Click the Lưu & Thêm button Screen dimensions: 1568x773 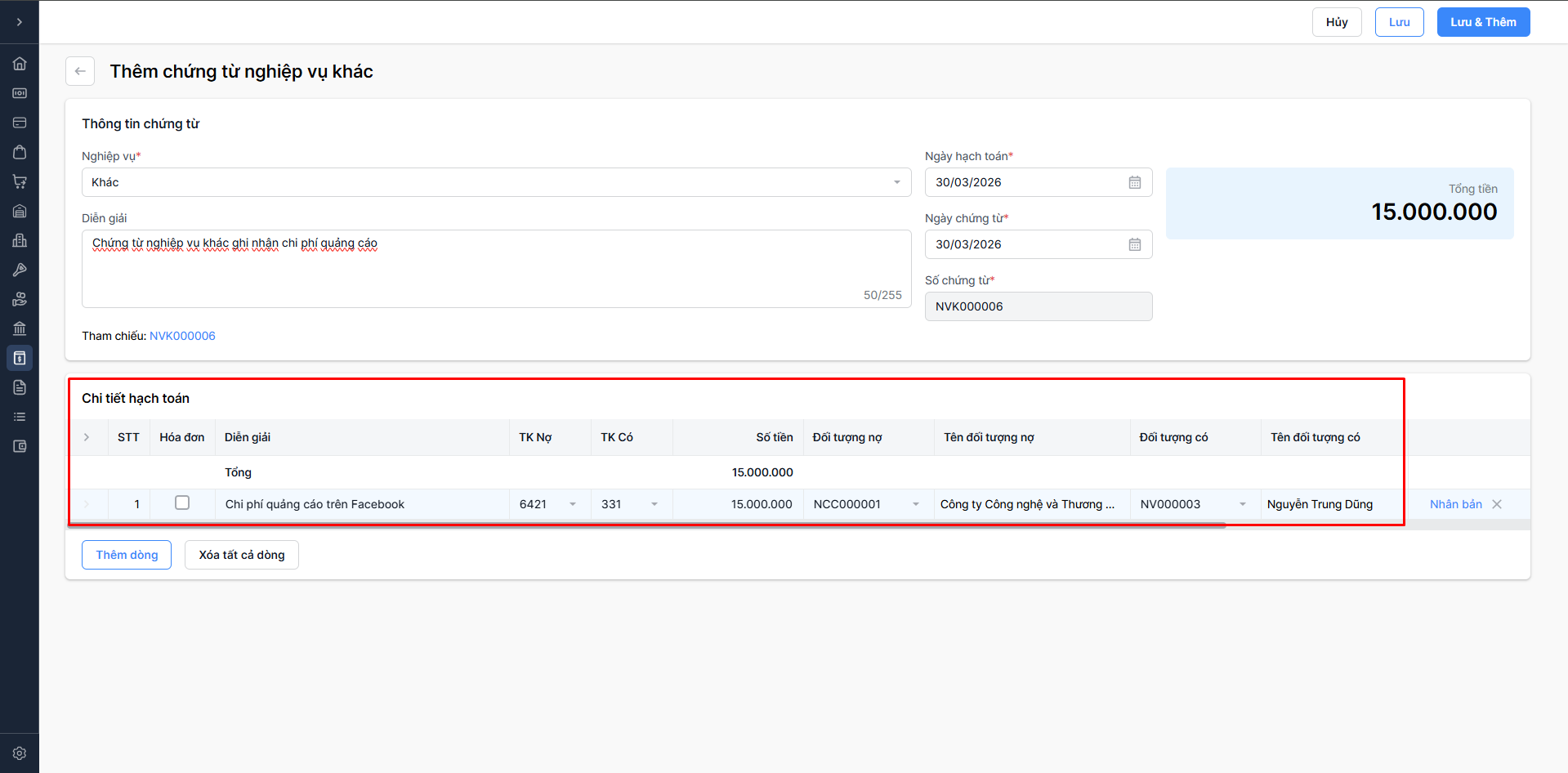[x=1483, y=22]
